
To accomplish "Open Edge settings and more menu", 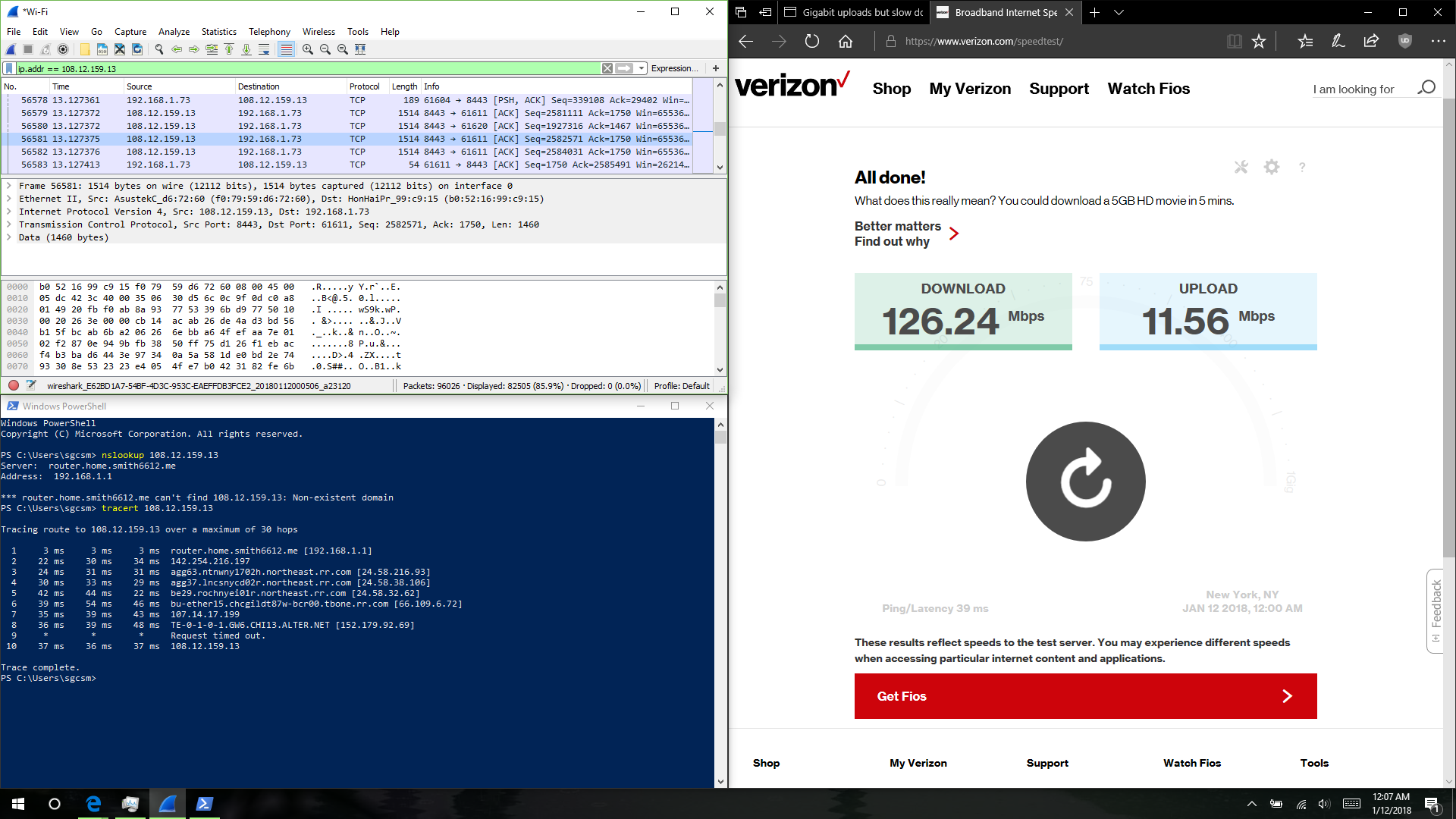I will point(1438,41).
